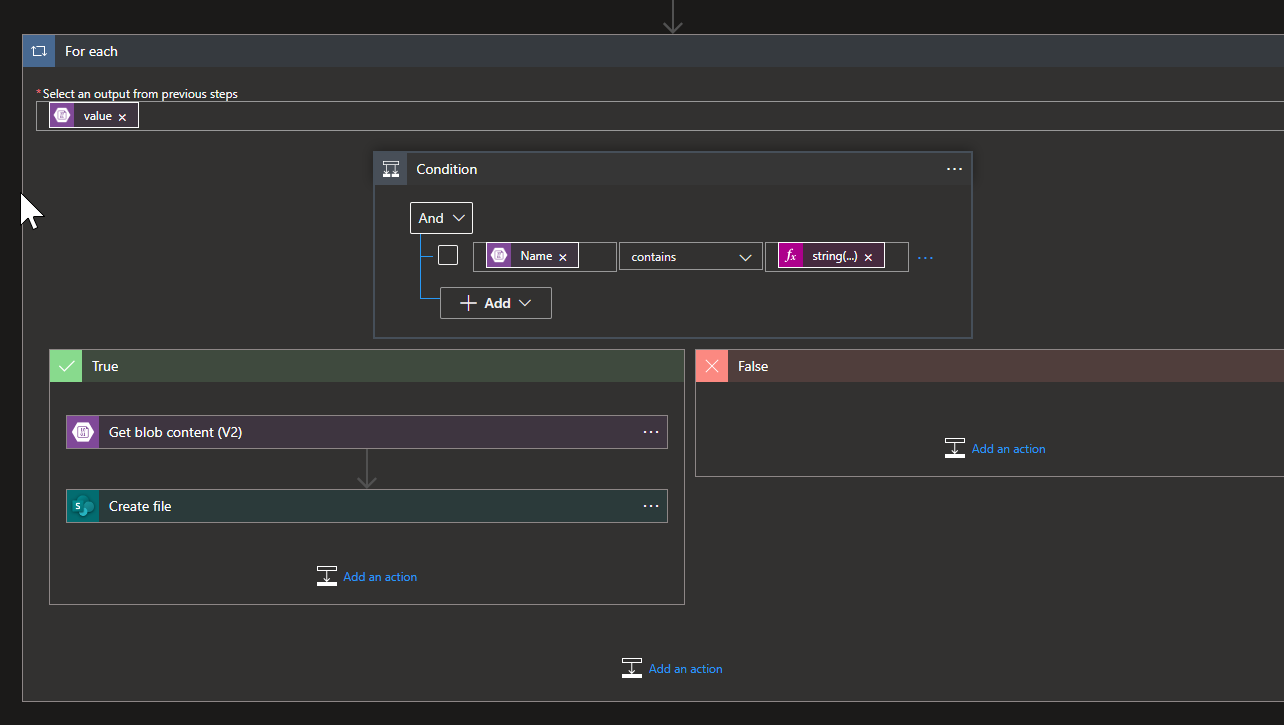This screenshot has height=725, width=1284.
Task: Collapse the For each header
Action: click(x=653, y=51)
